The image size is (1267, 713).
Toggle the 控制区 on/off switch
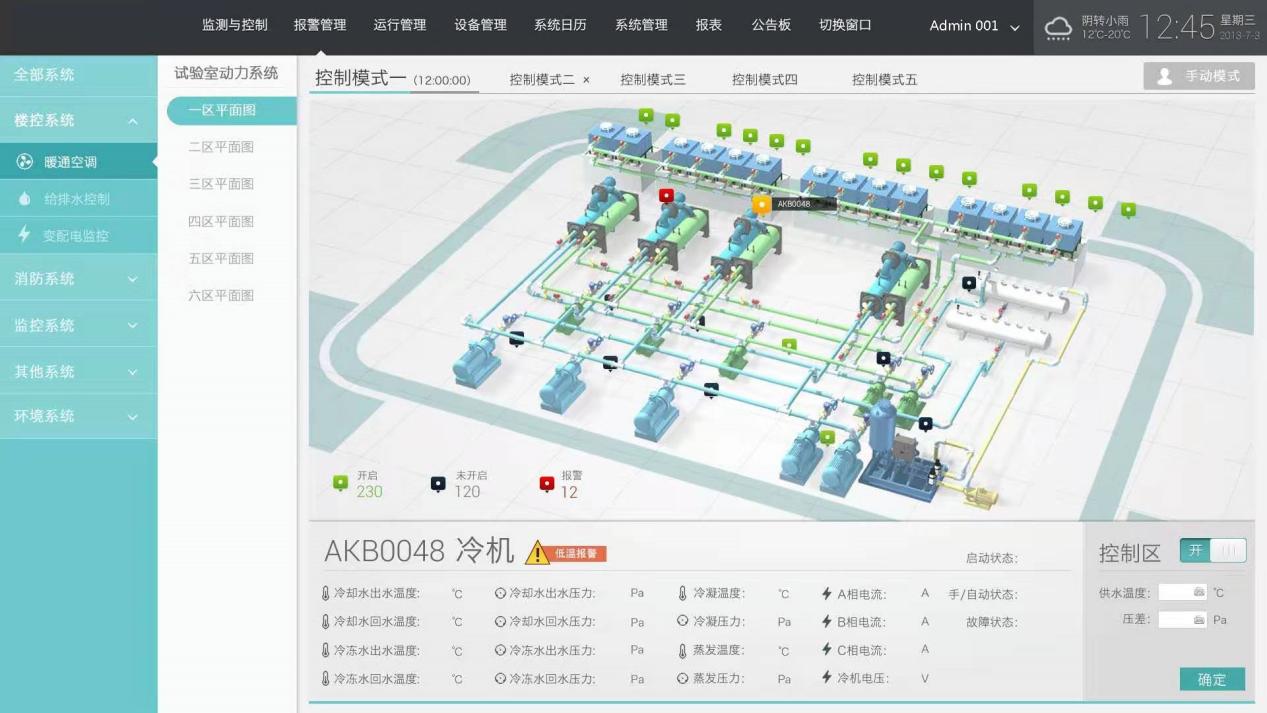pos(1213,551)
